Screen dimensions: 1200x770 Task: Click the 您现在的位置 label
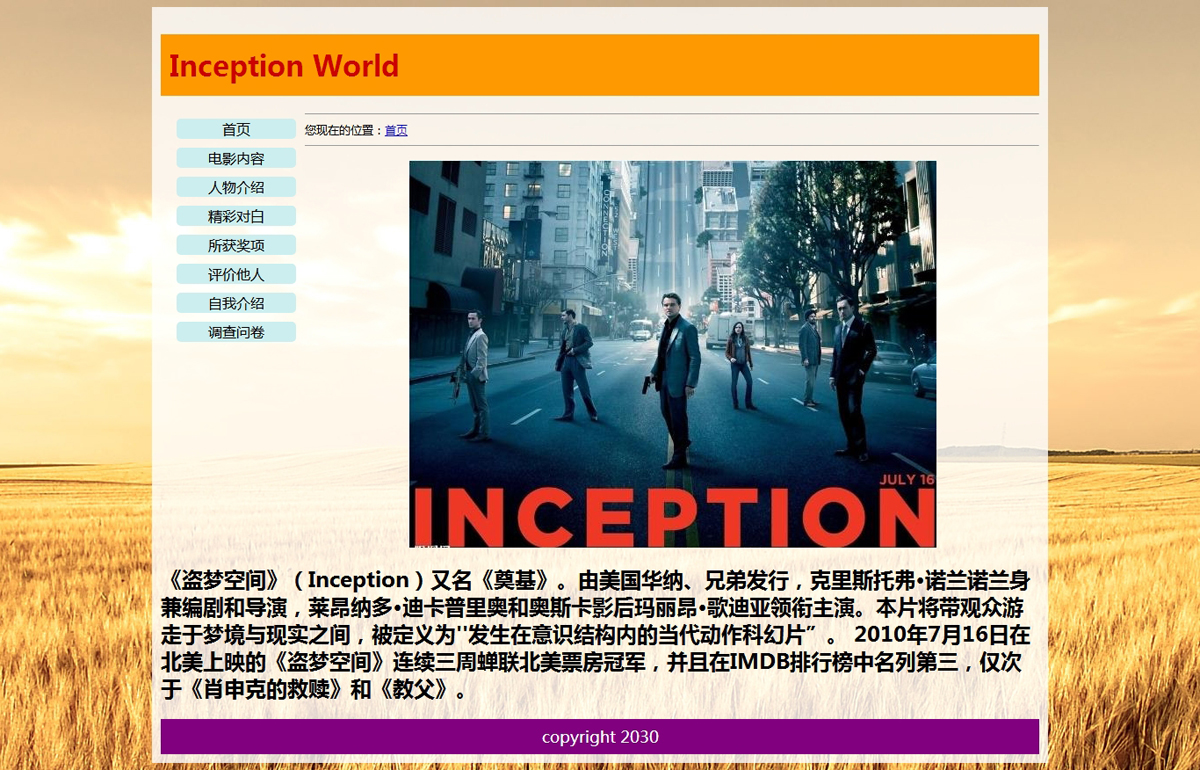coord(344,130)
